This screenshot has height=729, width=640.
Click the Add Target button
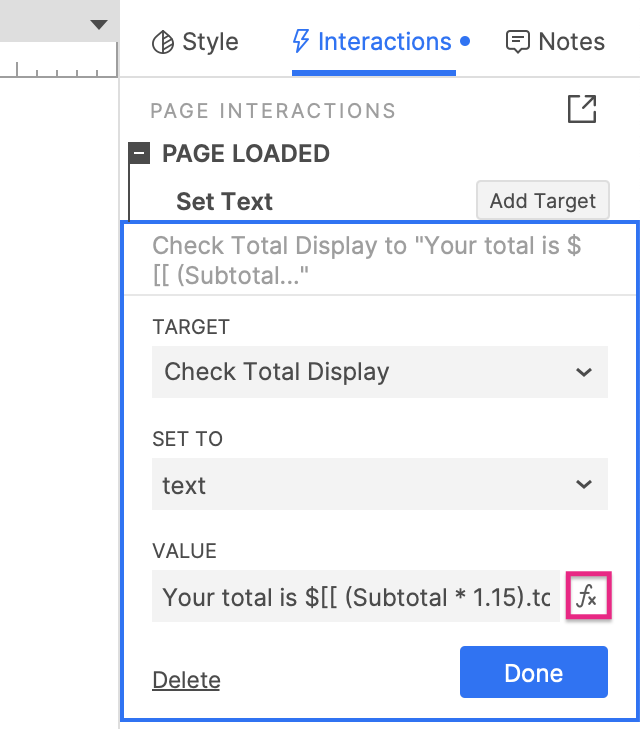(542, 201)
